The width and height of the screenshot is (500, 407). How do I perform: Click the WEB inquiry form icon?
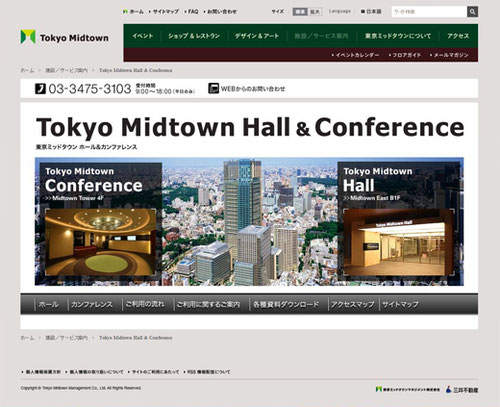click(213, 88)
